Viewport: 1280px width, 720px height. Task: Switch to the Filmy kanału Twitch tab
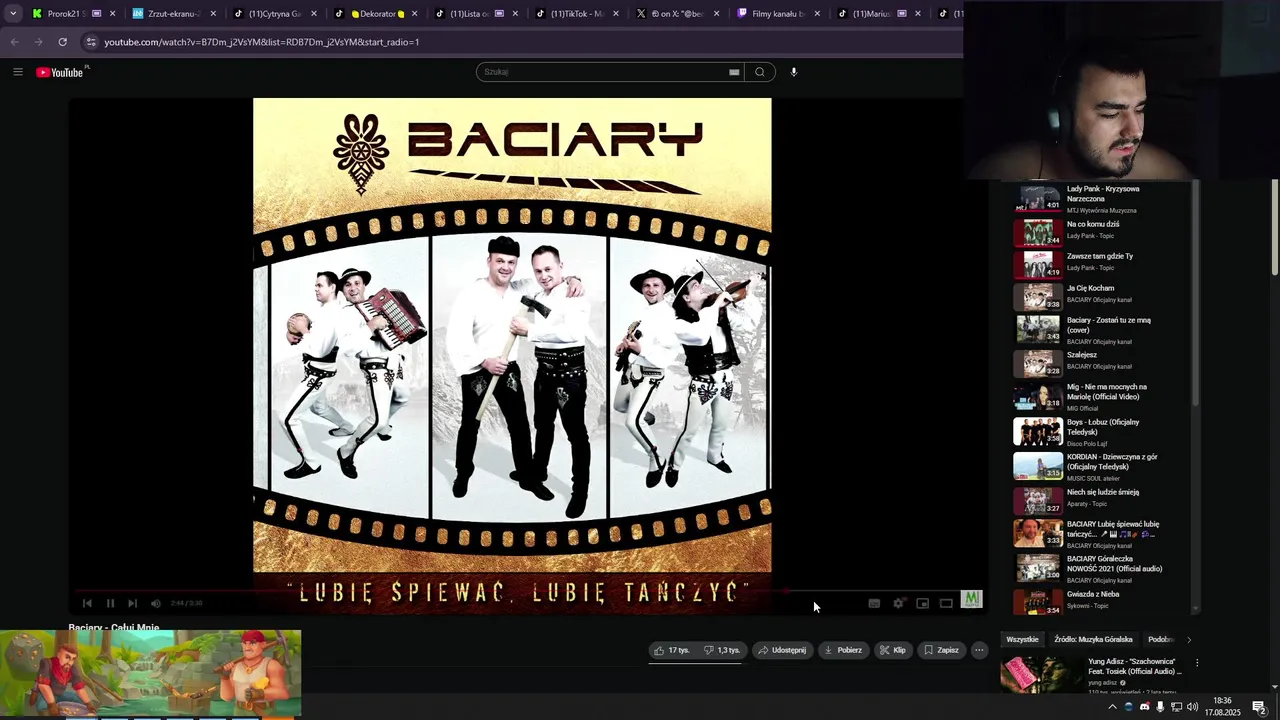tap(778, 14)
